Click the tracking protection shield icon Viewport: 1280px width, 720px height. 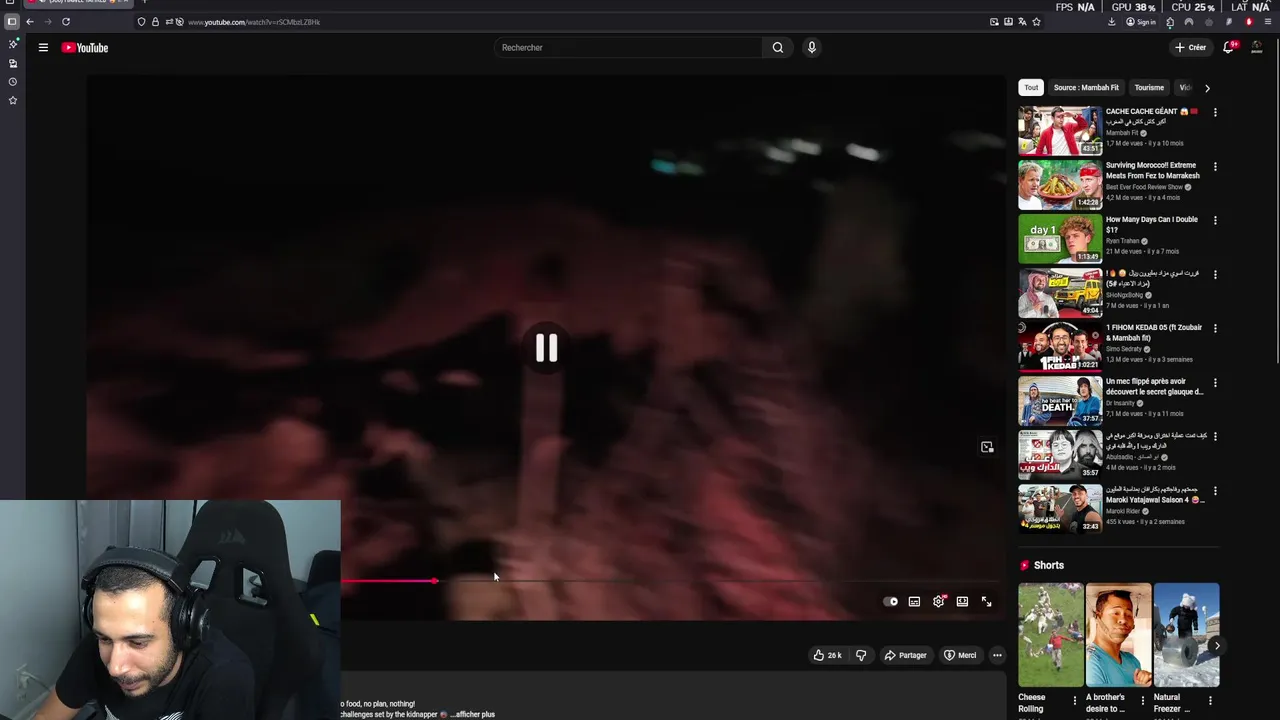[x=141, y=21]
